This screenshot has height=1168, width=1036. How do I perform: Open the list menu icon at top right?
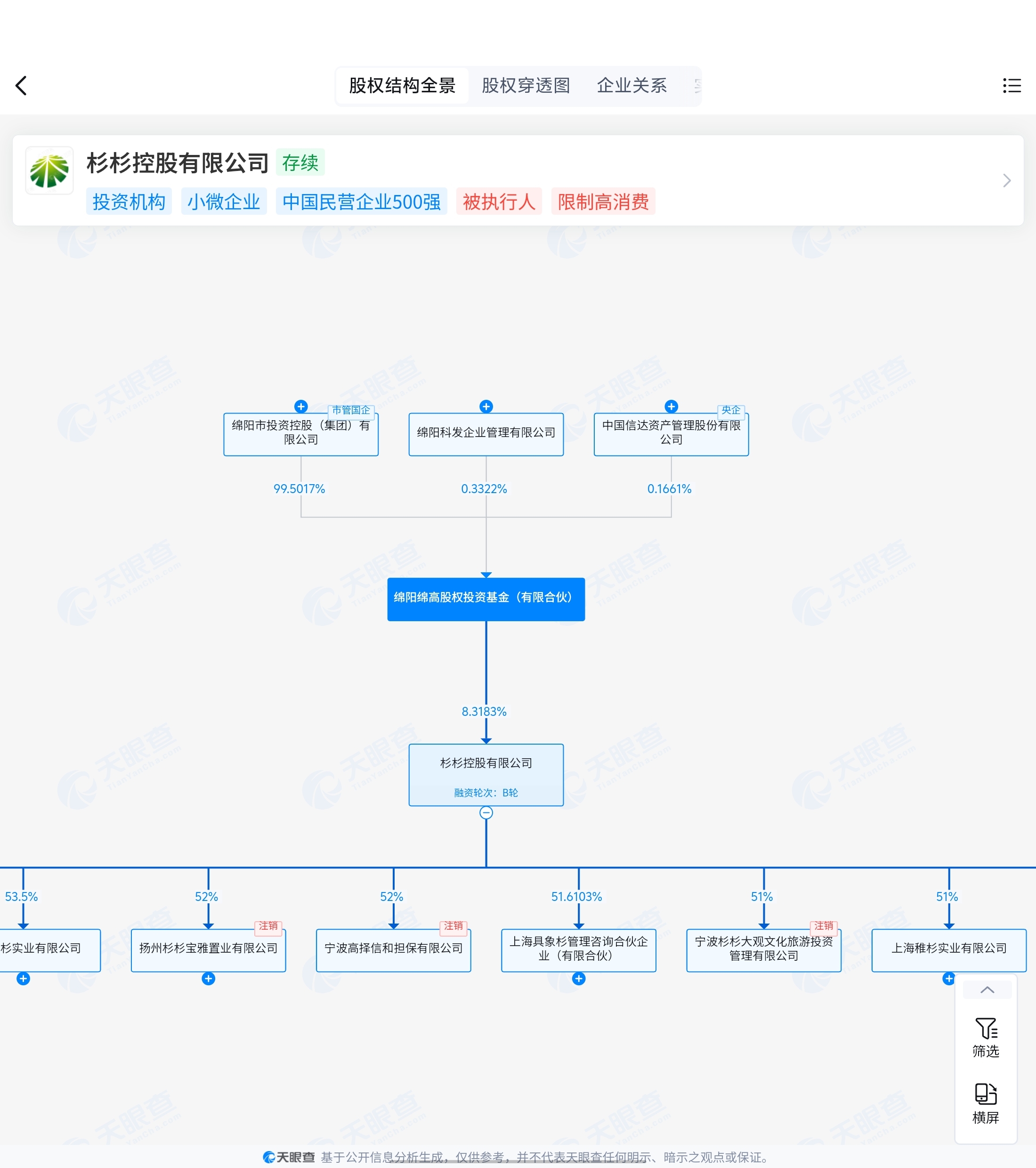[1012, 86]
